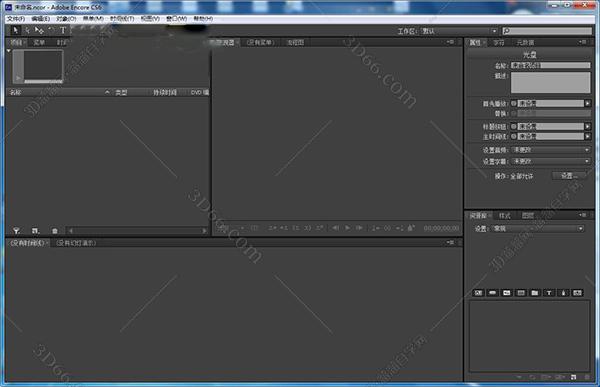Click the trash icon at Library bottom
Viewport: 600px width, 387px height.
click(x=587, y=377)
